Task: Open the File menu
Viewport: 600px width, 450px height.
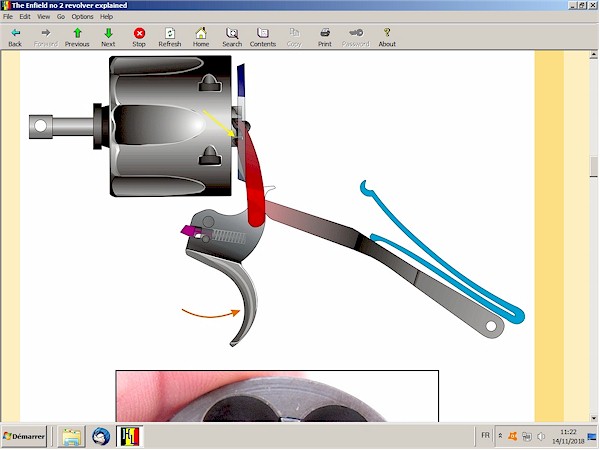Action: coord(8,16)
